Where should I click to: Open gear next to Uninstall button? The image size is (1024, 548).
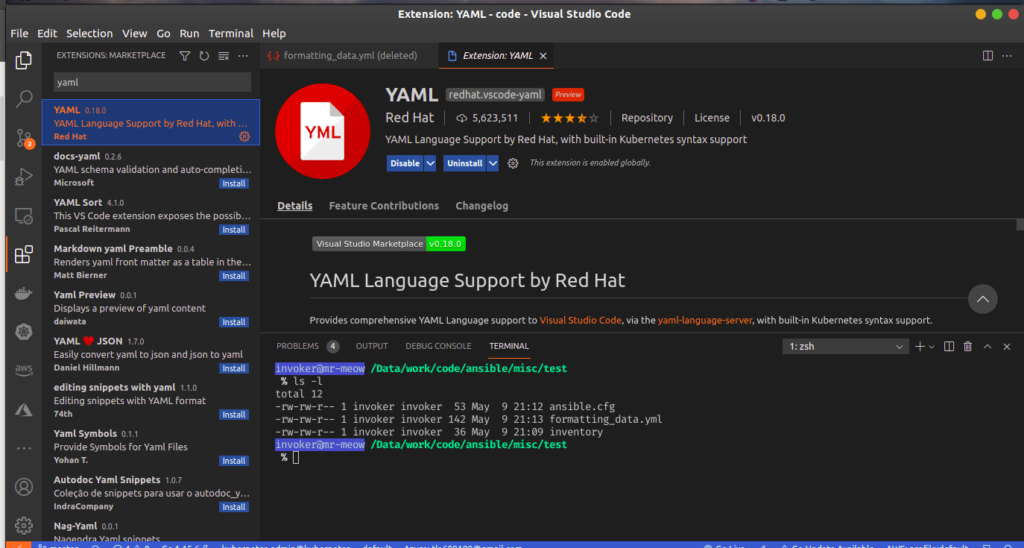click(513, 163)
